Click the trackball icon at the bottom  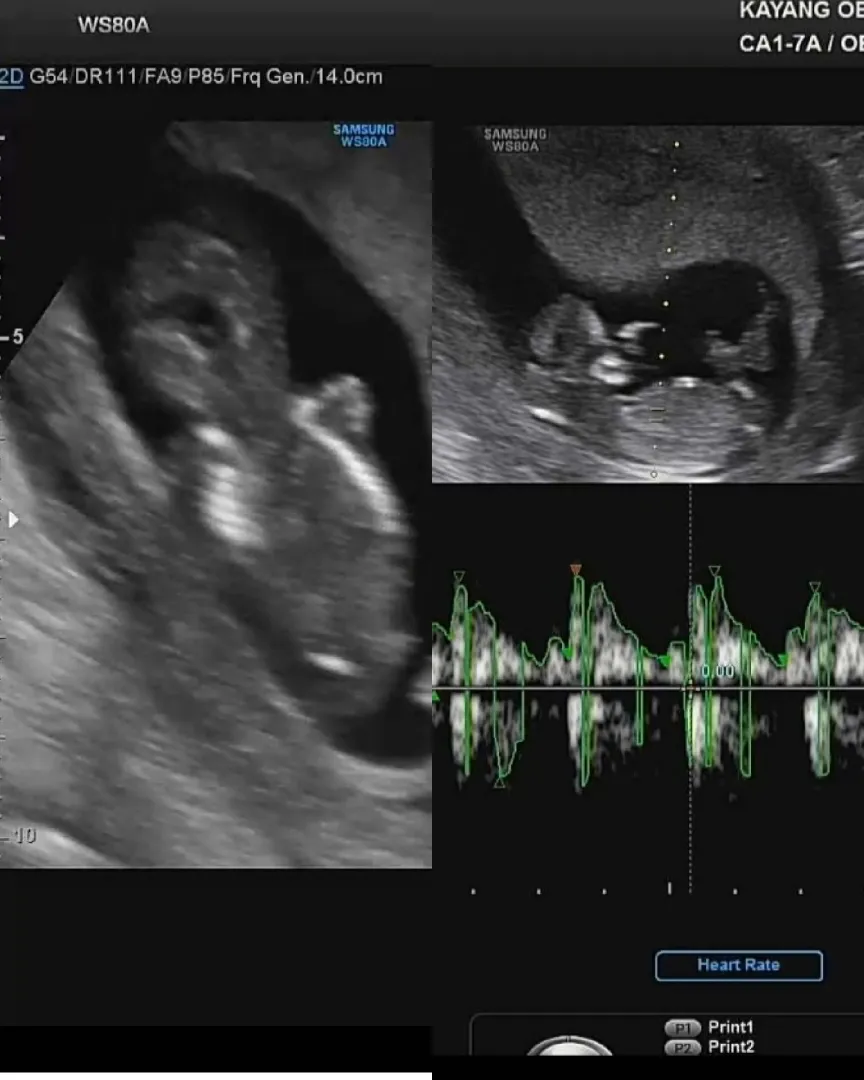coord(568,1046)
